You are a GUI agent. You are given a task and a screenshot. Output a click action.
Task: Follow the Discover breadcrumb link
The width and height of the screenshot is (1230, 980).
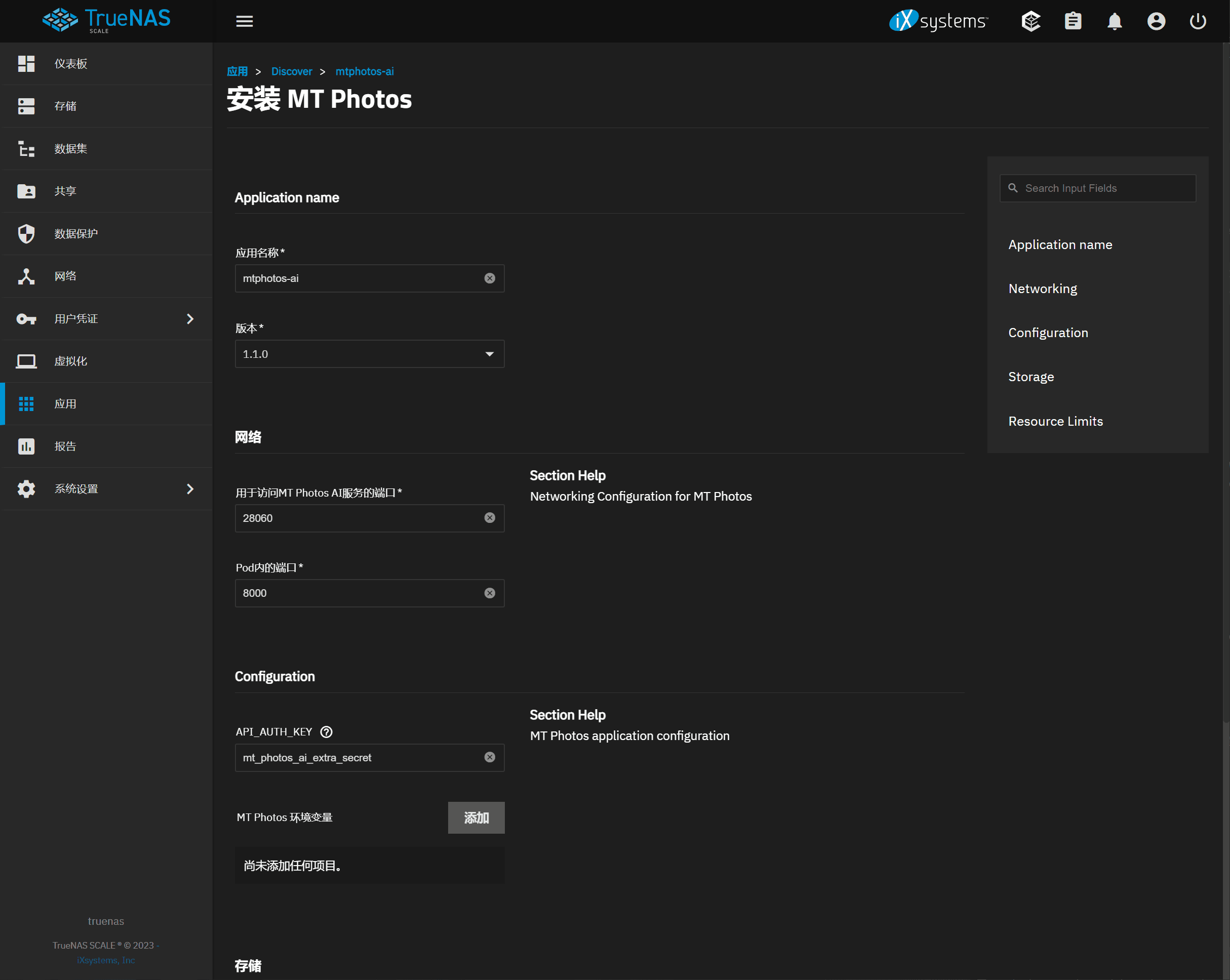pos(292,71)
